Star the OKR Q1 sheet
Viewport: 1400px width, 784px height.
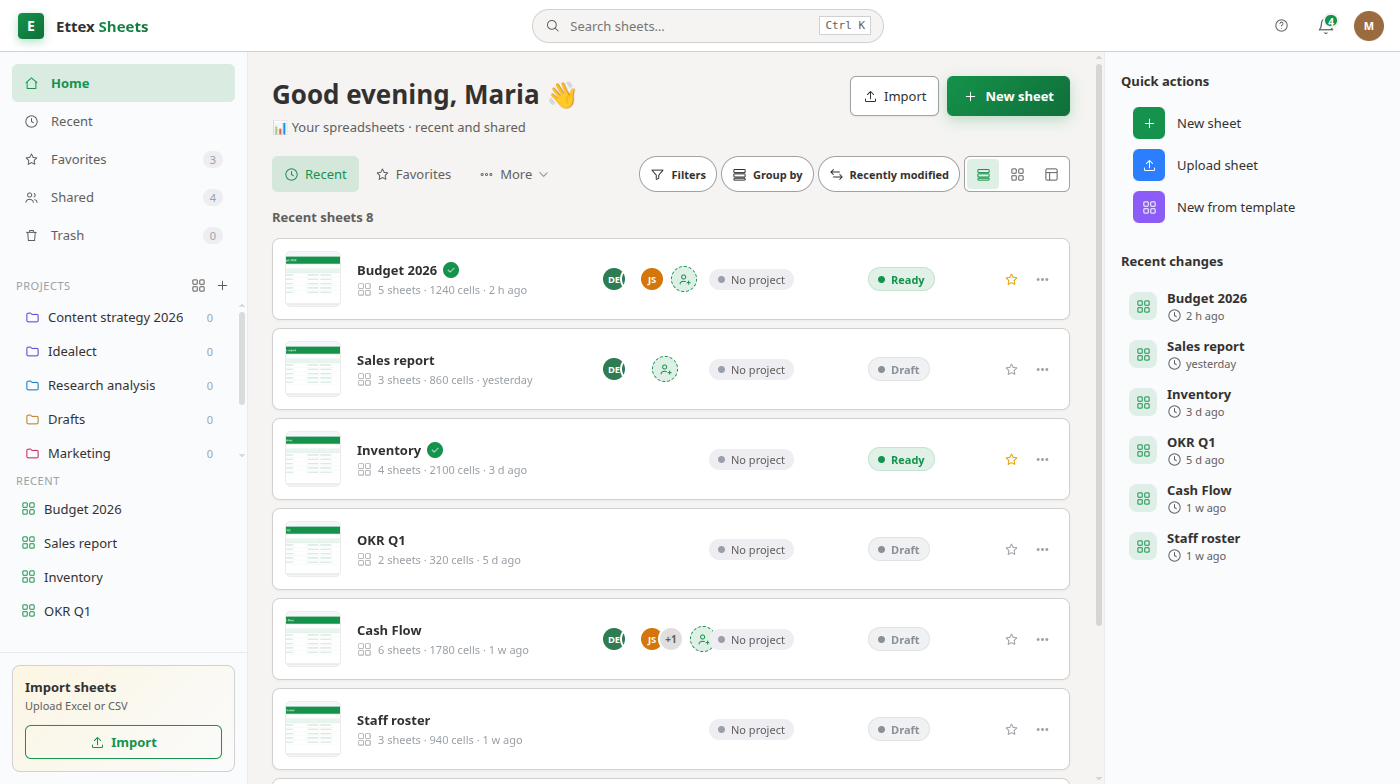1011,550
